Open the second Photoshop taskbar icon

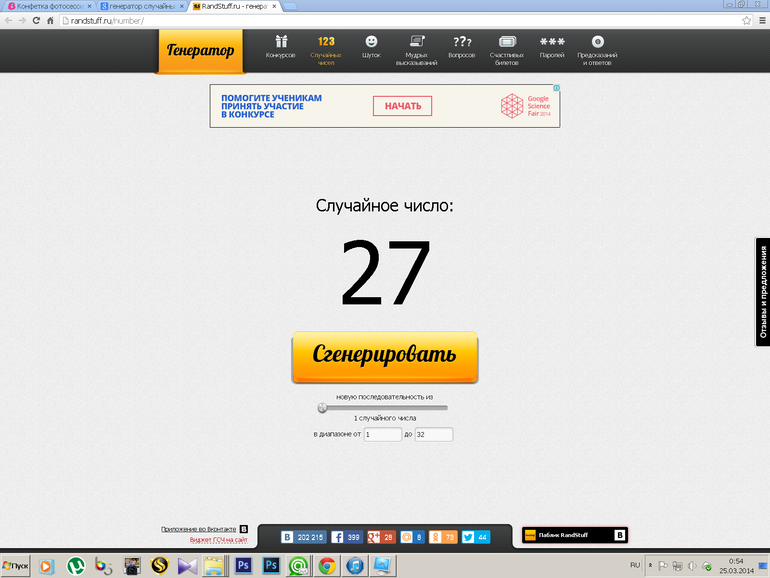pos(271,566)
